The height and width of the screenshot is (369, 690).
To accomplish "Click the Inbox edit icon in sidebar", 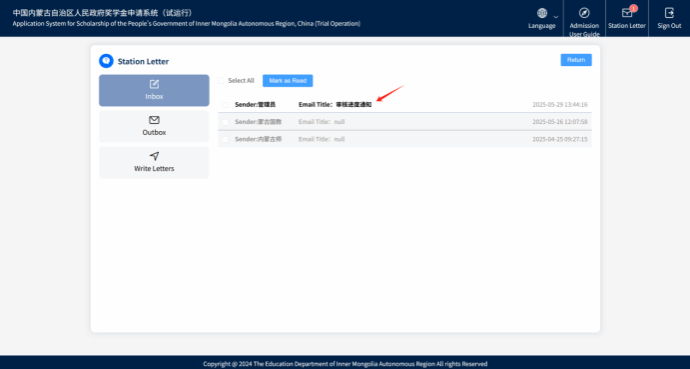I will (154, 84).
